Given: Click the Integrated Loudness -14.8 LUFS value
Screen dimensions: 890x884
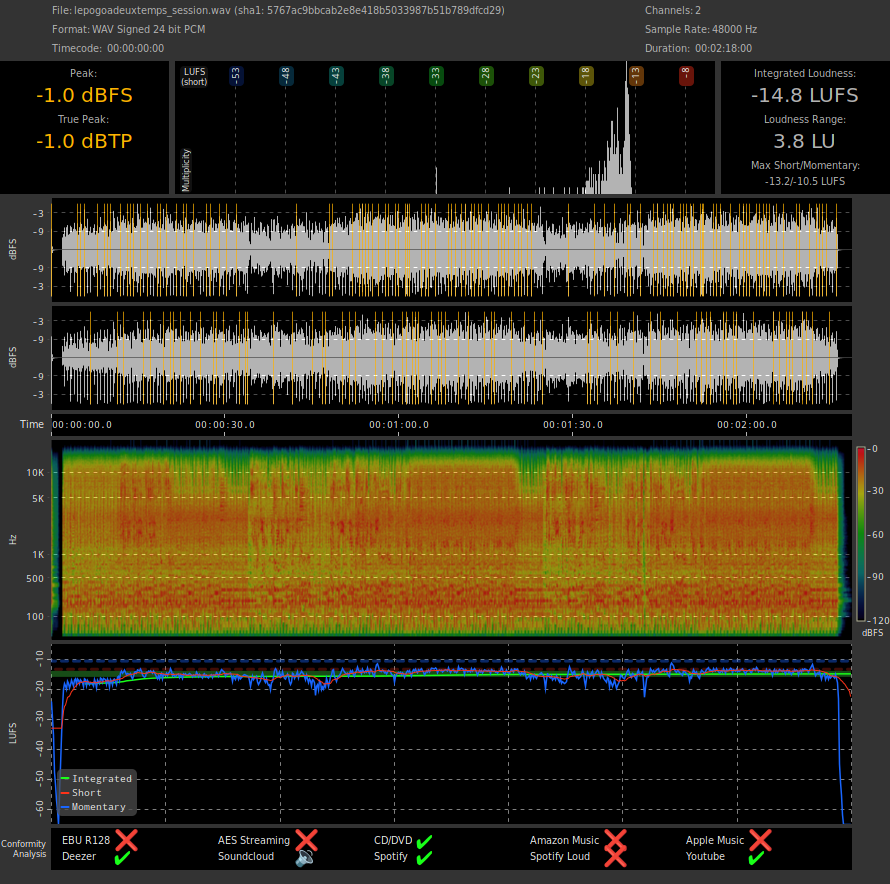Looking at the screenshot, I should (805, 95).
